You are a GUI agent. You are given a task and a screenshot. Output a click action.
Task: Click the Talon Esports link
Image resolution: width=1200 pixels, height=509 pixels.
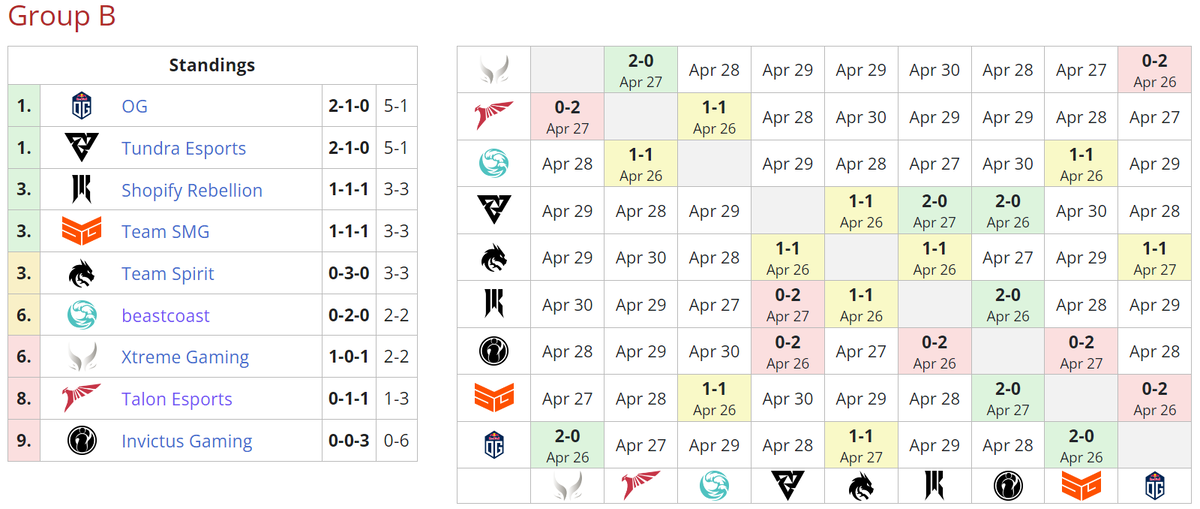point(176,399)
